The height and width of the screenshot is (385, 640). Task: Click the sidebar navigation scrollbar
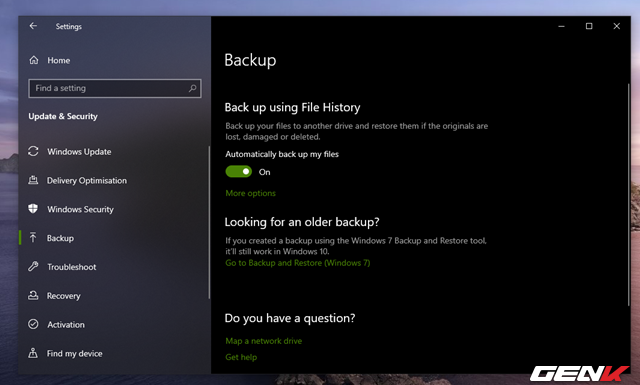tap(209, 223)
